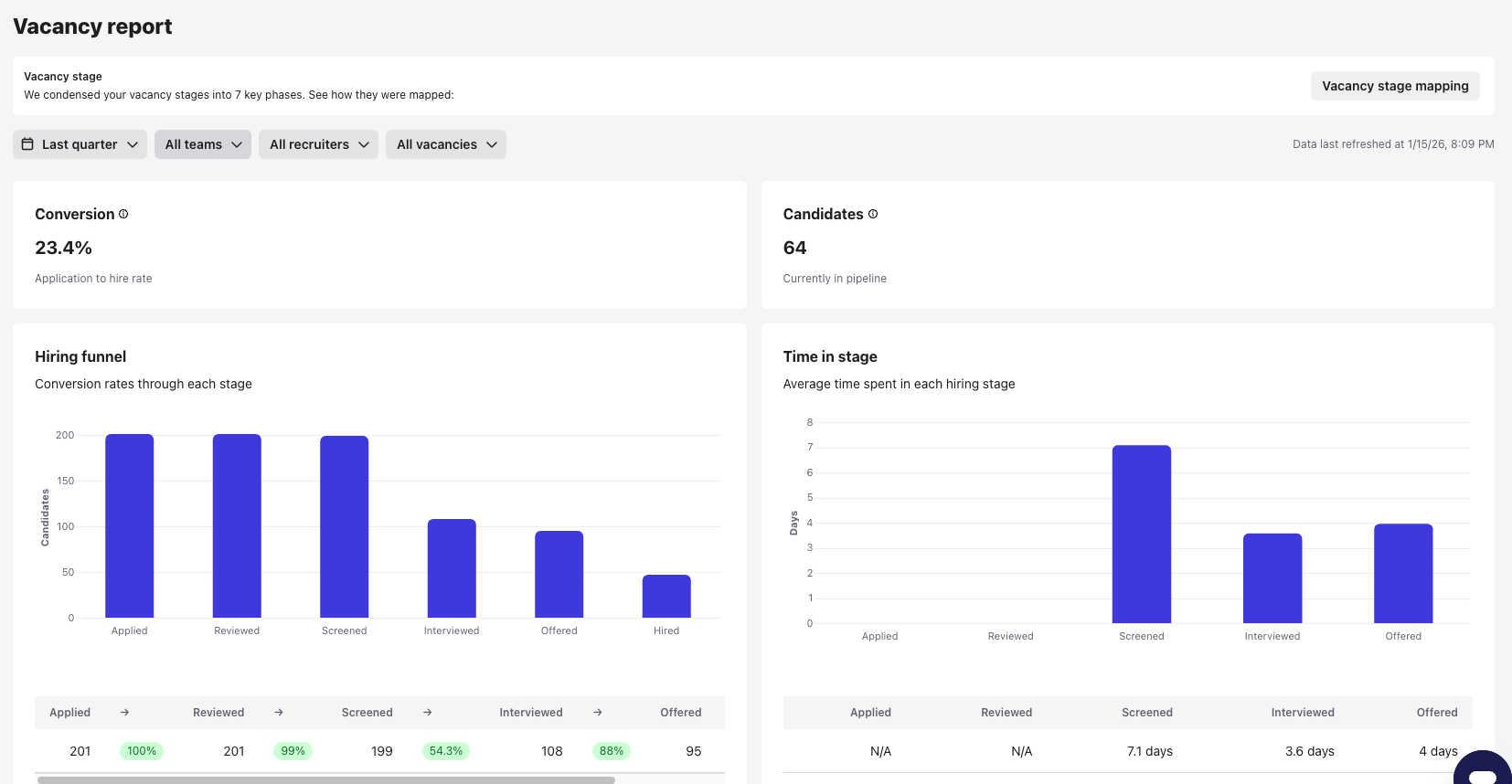Select the Offered bar in Time in stage
The height and width of the screenshot is (784, 1512).
[x=1403, y=574]
